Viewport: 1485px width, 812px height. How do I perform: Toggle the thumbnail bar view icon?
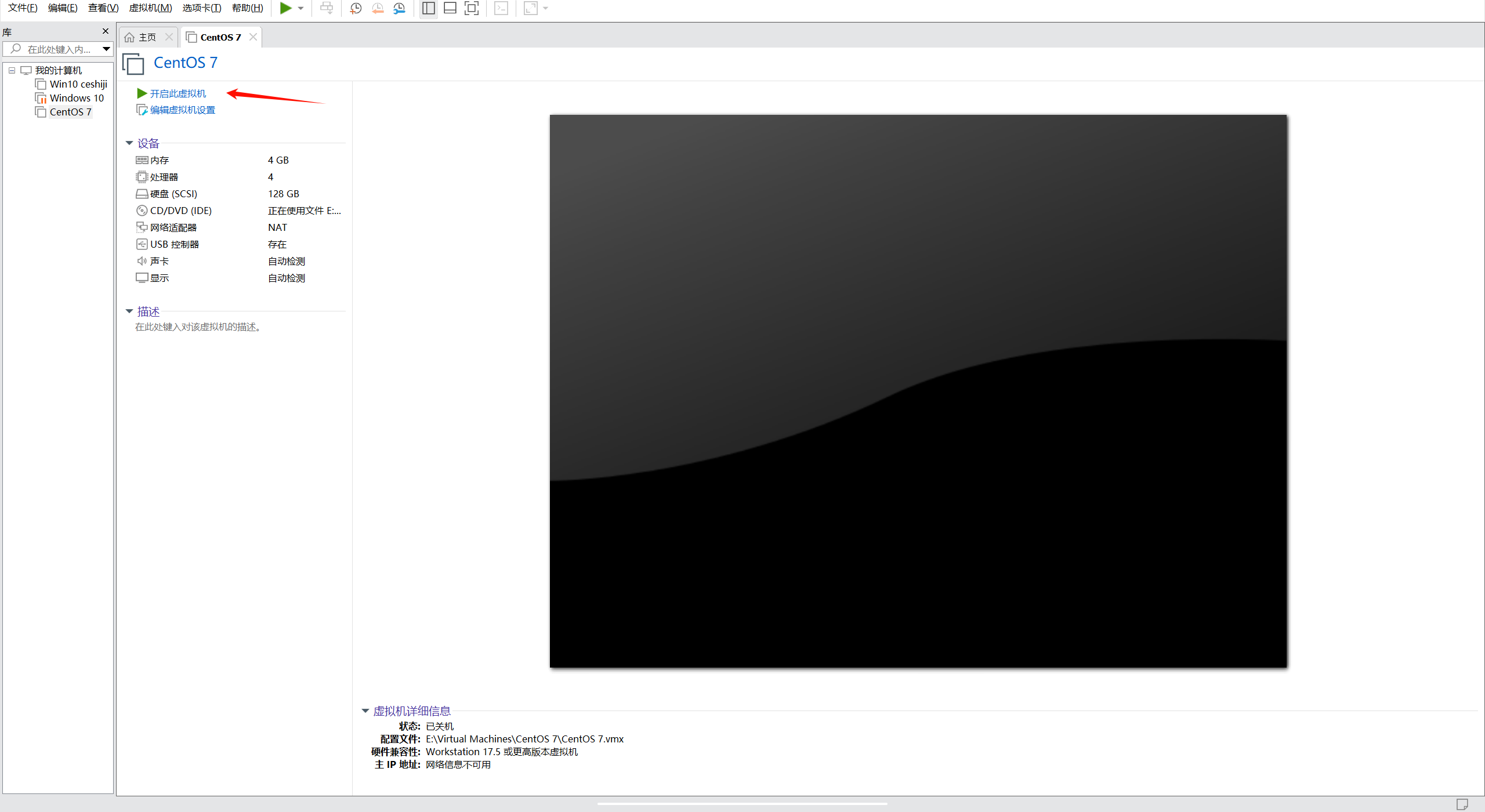pyautogui.click(x=450, y=8)
